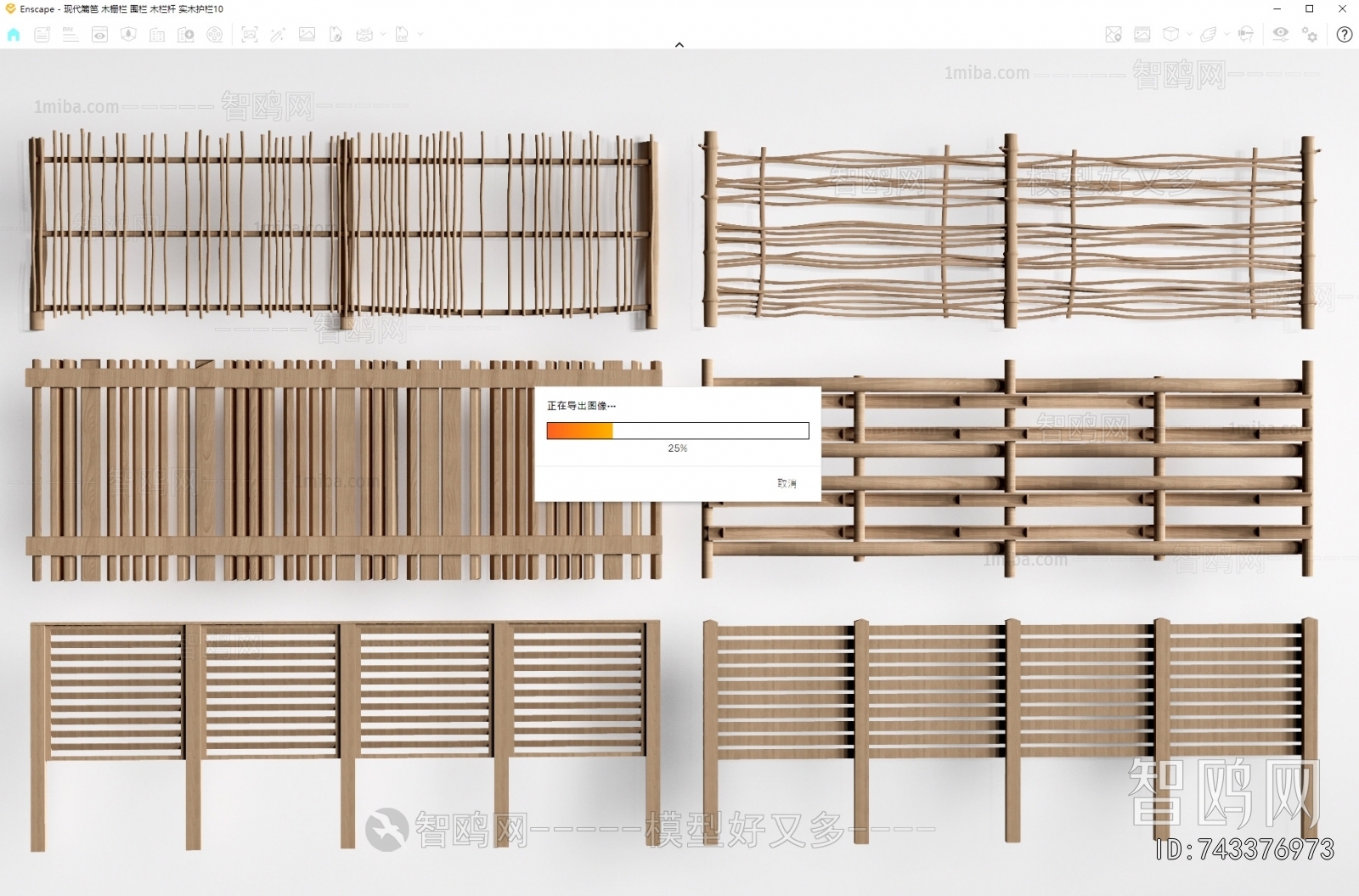The width and height of the screenshot is (1359, 896).
Task: Expand the panorama export dropdown arrow
Action: (x=383, y=35)
